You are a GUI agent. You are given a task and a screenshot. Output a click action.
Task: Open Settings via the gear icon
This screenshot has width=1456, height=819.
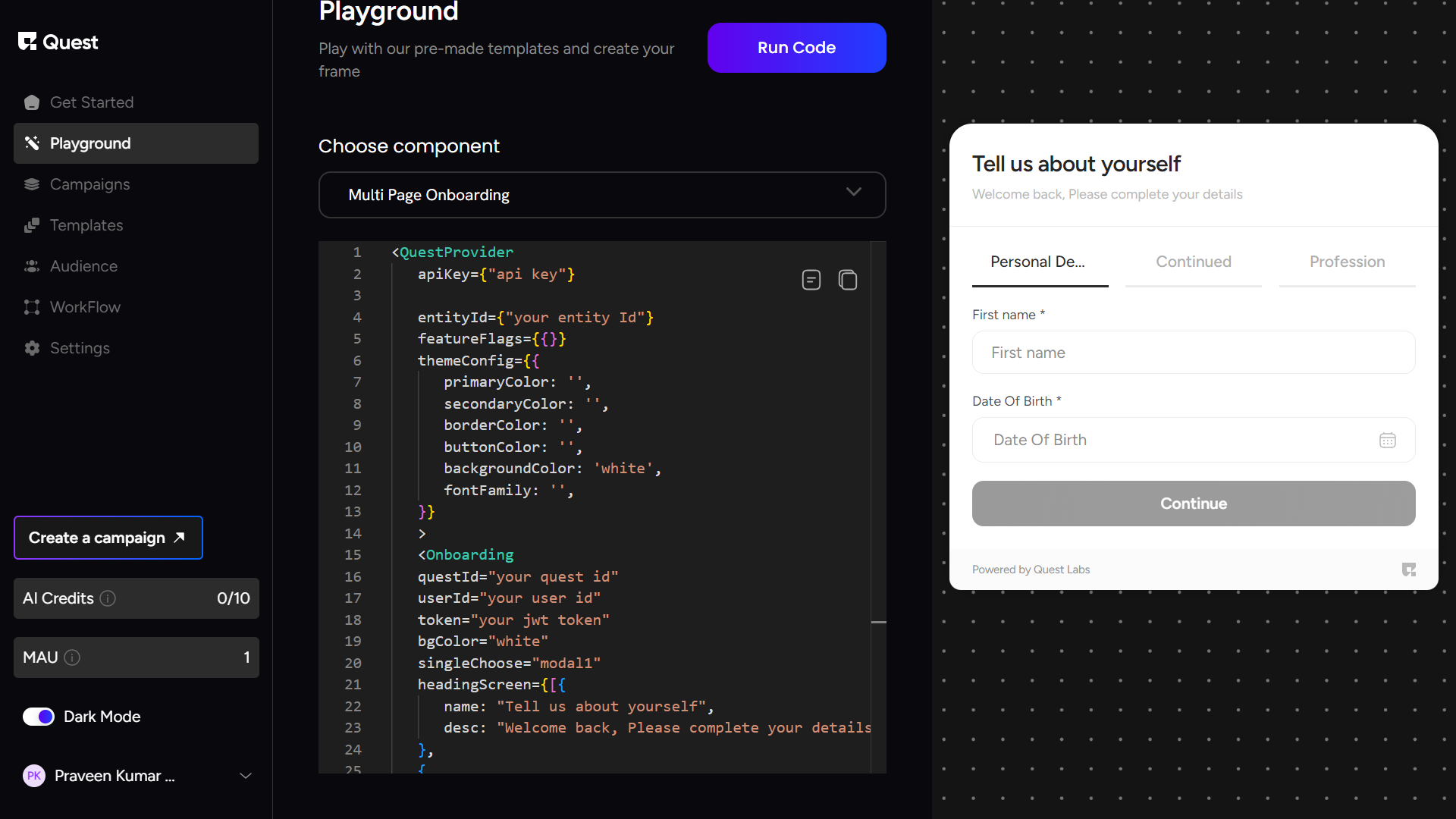pos(32,348)
